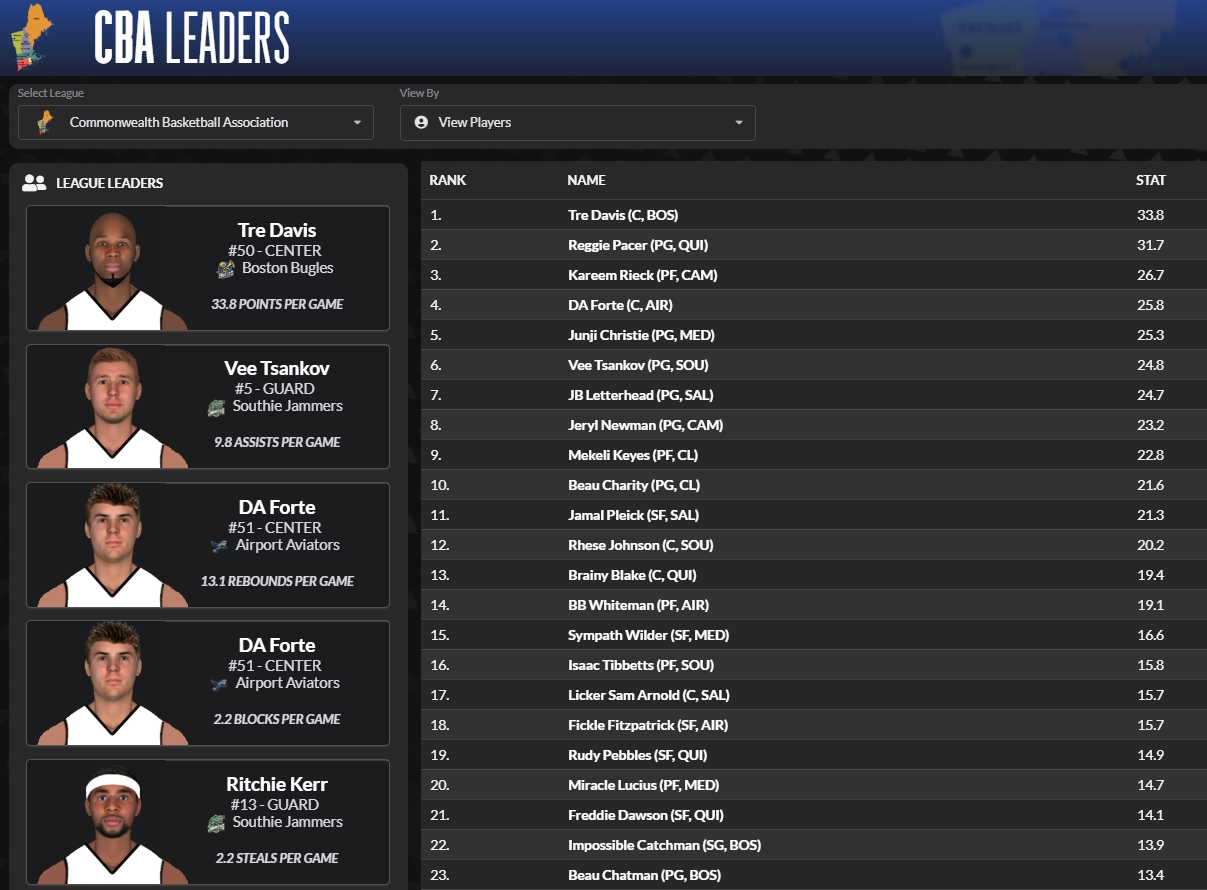The width and height of the screenshot is (1207, 890).
Task: Open Vee Tsankov (PG, SOU) table row
Action: [x=814, y=365]
